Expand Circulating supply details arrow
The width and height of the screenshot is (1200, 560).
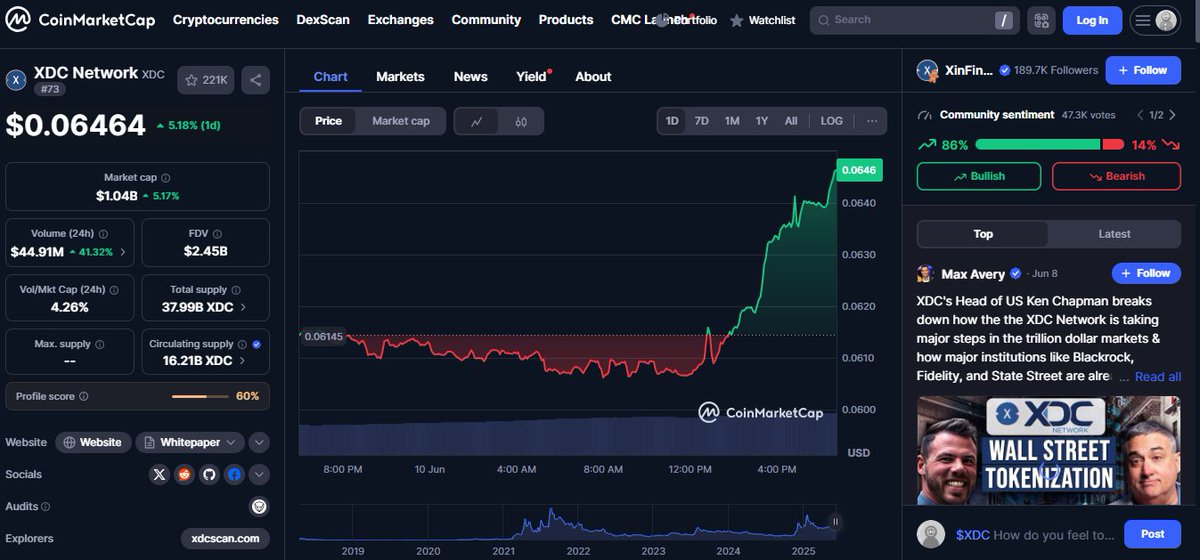point(242,360)
